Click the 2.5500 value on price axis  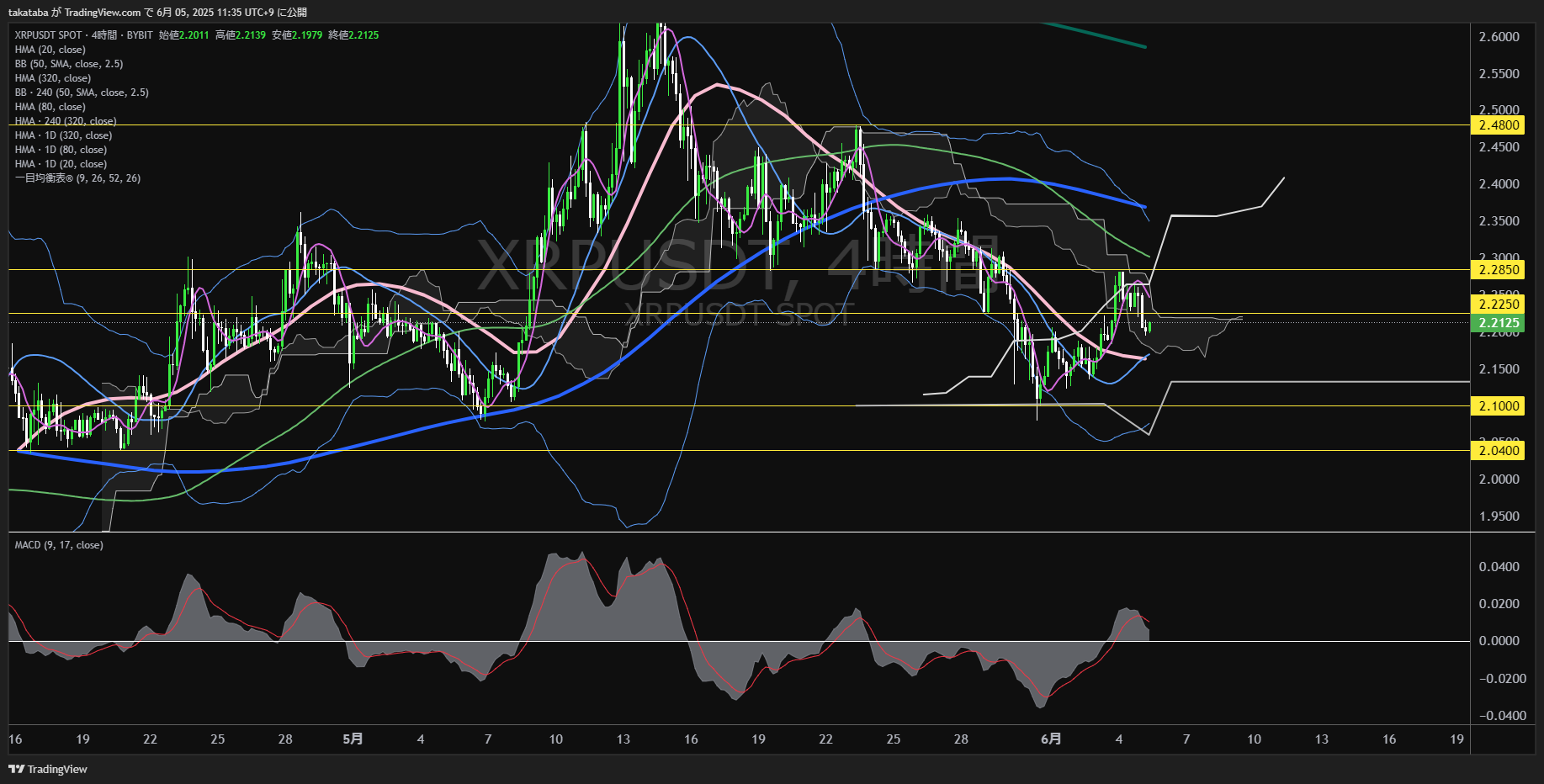1499,74
